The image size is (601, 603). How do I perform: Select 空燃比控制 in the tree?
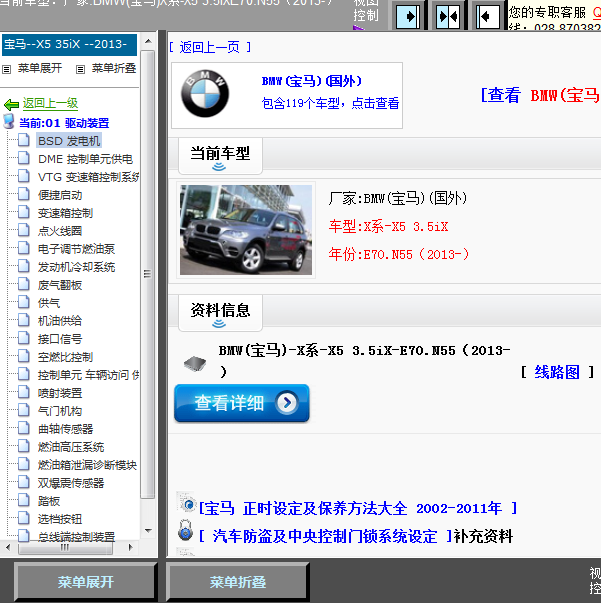pos(65,357)
